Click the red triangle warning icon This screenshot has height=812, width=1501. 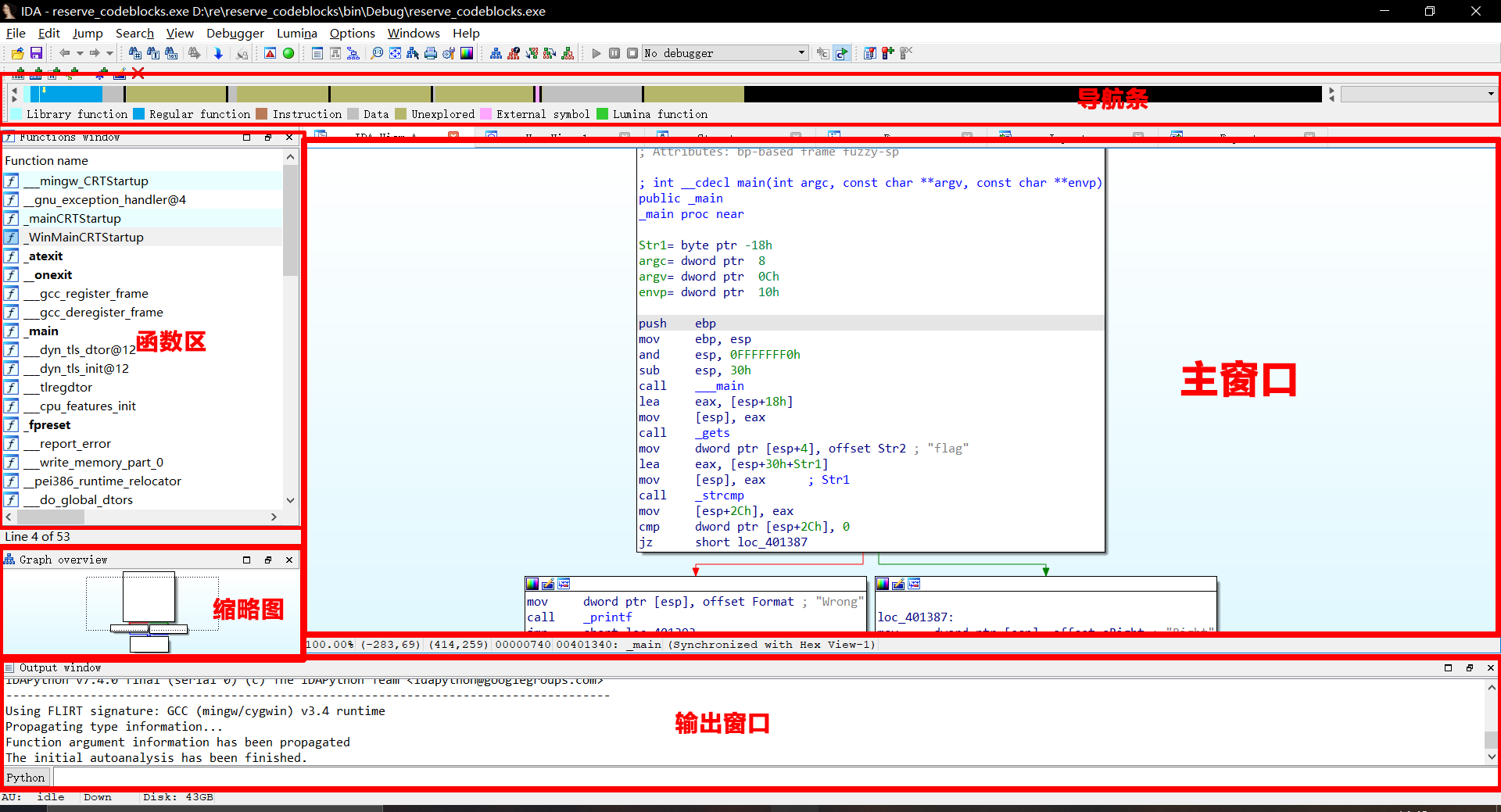tap(270, 53)
